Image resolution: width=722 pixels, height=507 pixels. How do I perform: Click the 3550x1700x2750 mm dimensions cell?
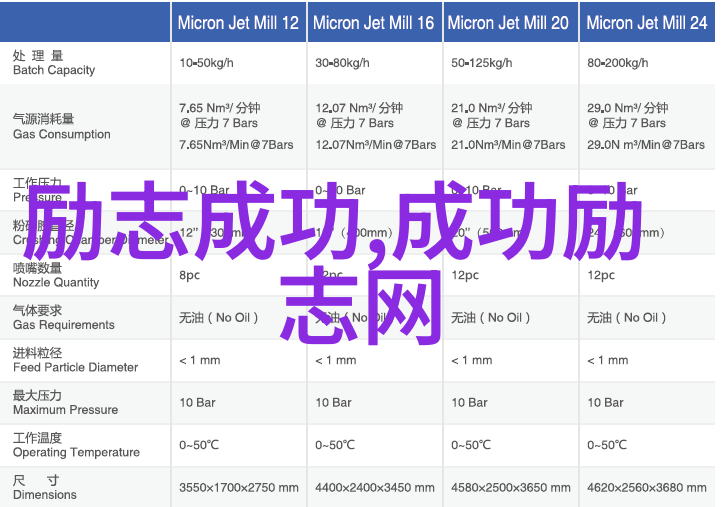pyautogui.click(x=239, y=487)
